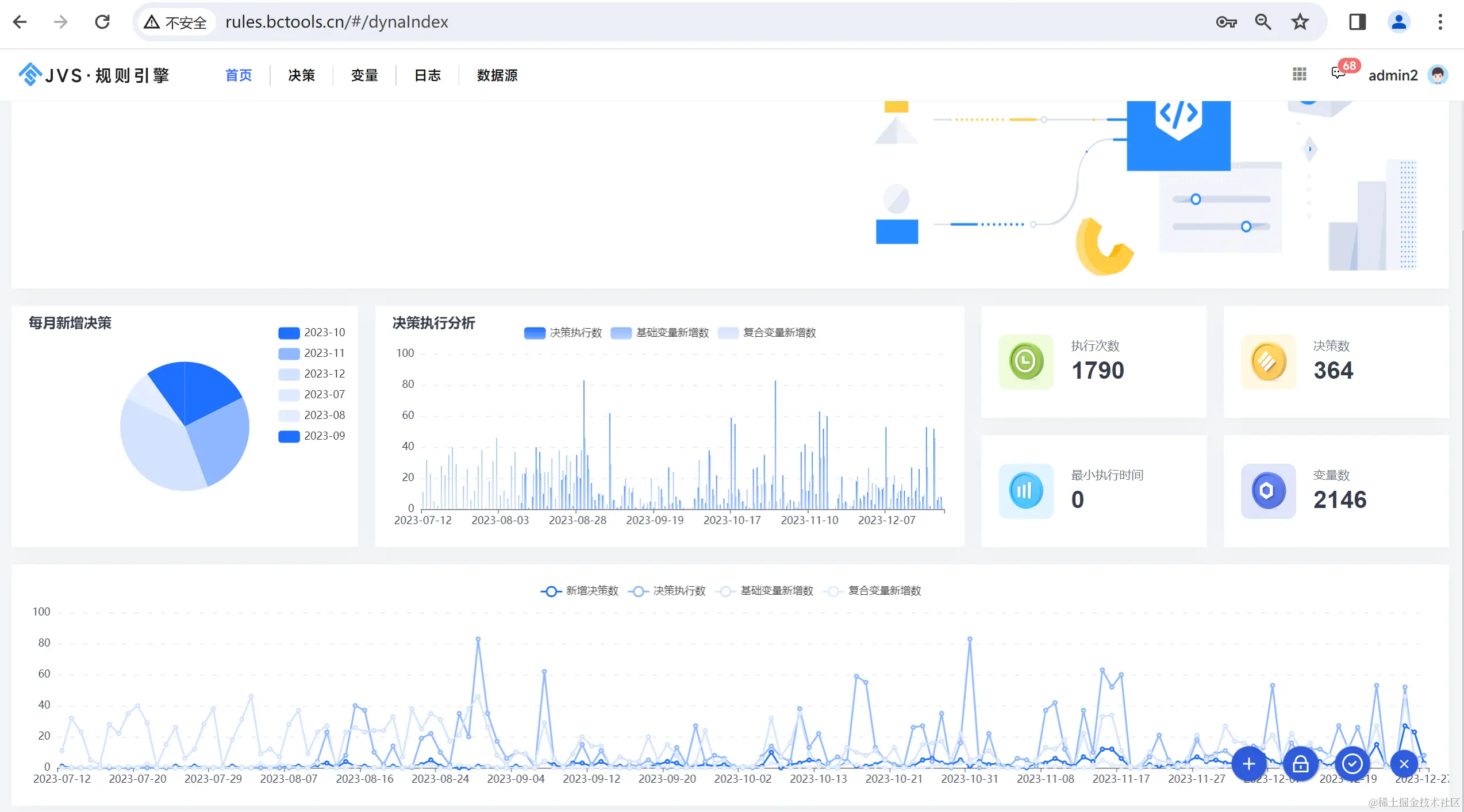This screenshot has width=1464, height=812.
Task: Open the apps grid icon
Action: (1299, 75)
